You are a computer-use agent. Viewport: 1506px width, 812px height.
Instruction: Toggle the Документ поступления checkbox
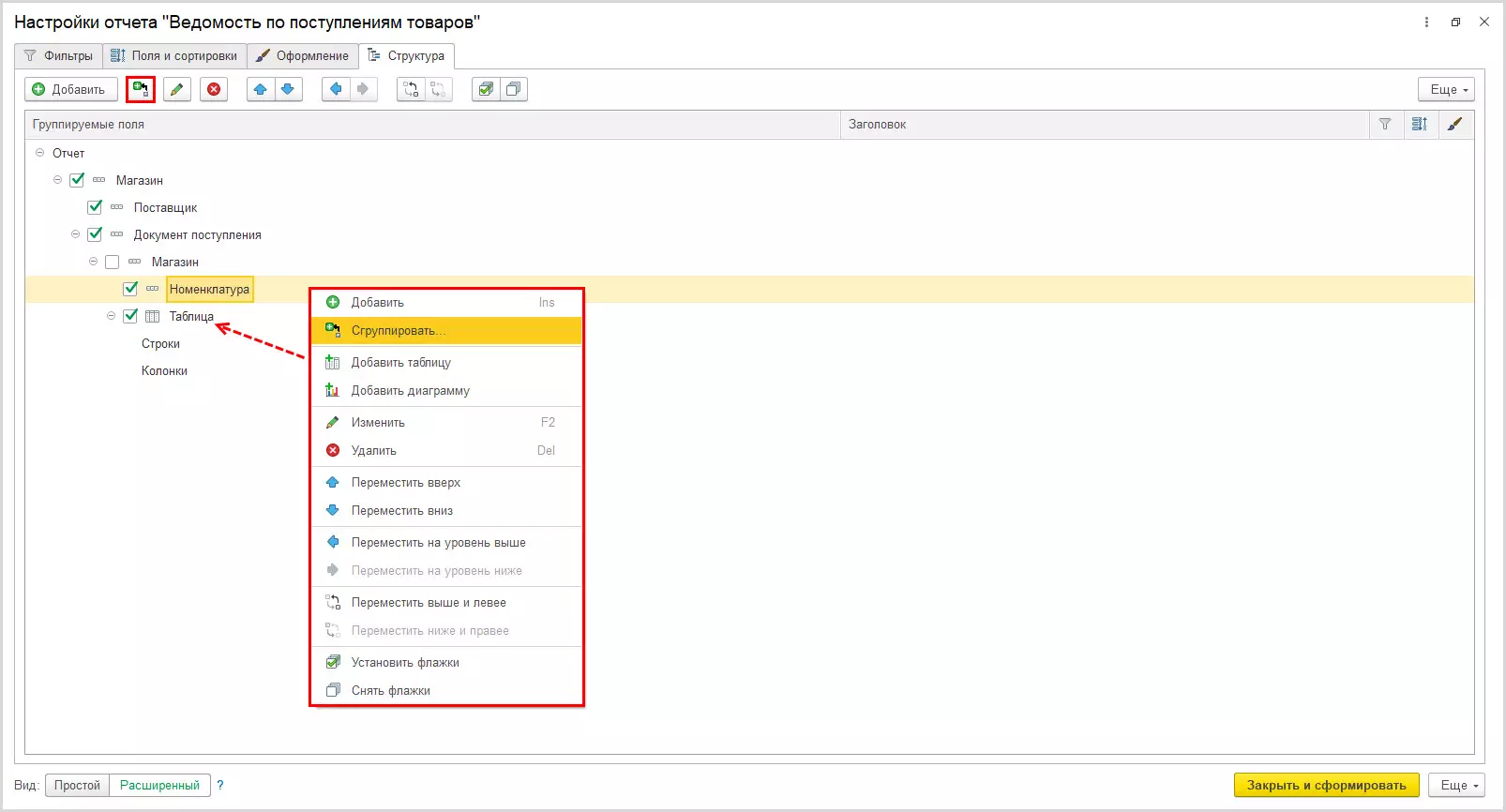pyautogui.click(x=95, y=234)
